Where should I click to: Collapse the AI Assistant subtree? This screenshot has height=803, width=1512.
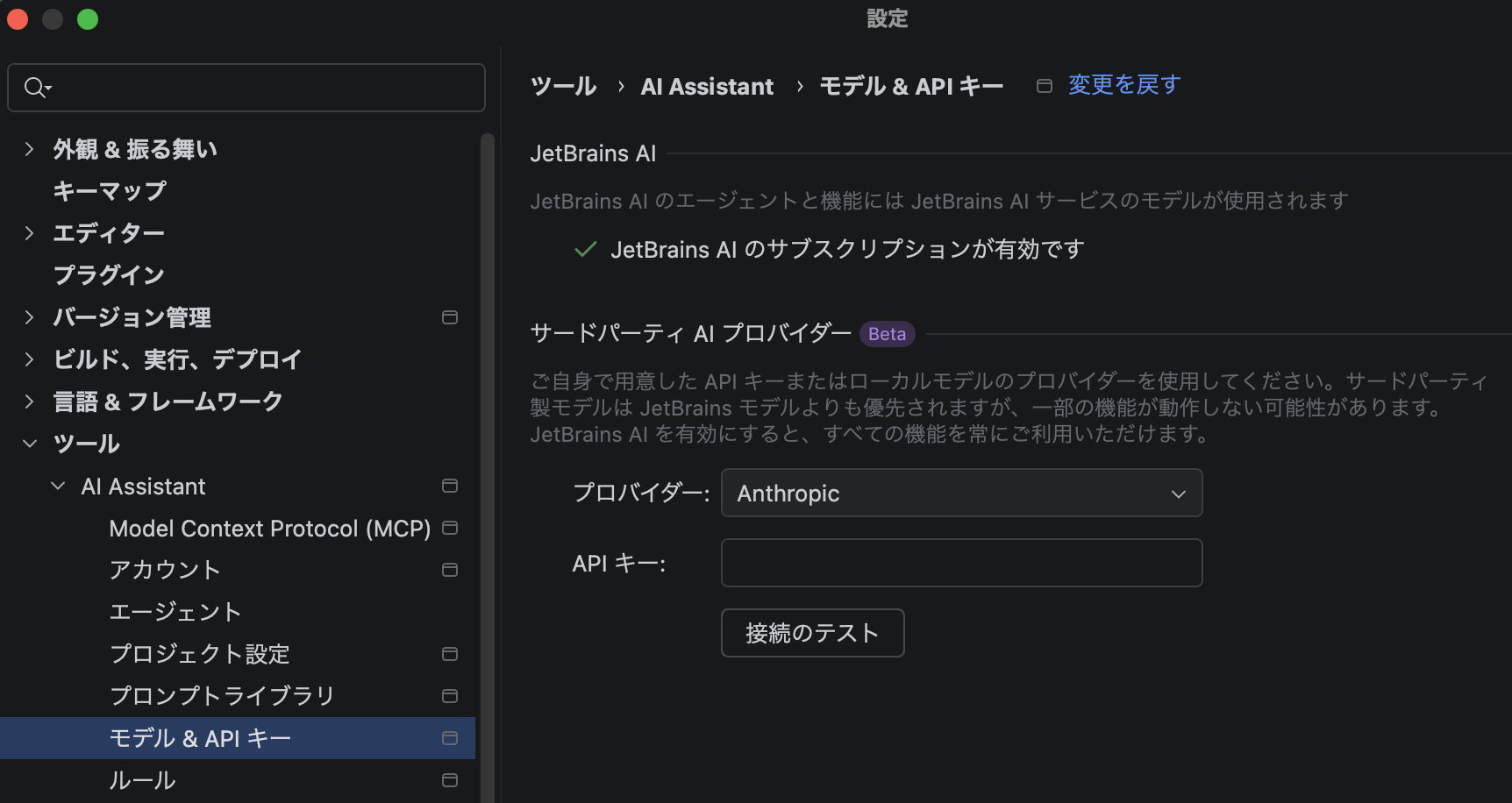58,486
